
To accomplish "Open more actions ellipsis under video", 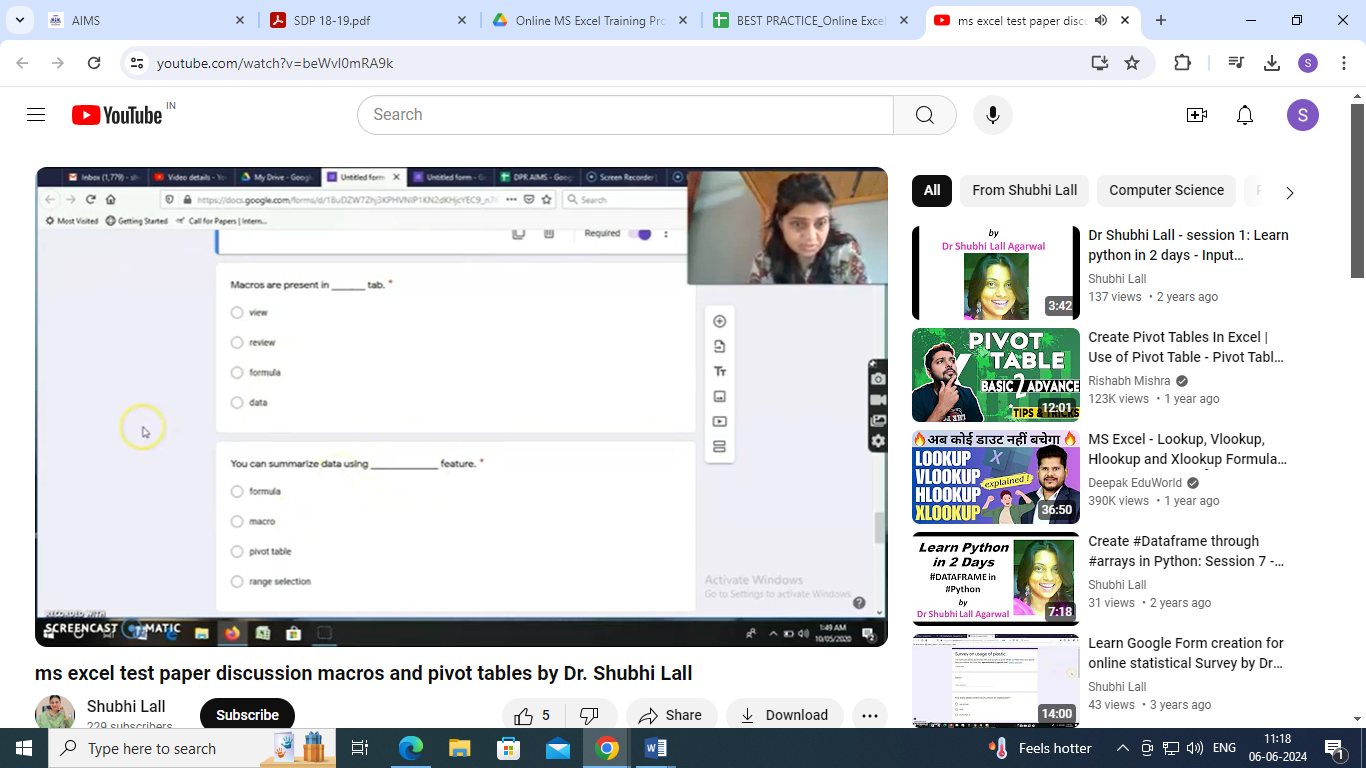I will 870,715.
